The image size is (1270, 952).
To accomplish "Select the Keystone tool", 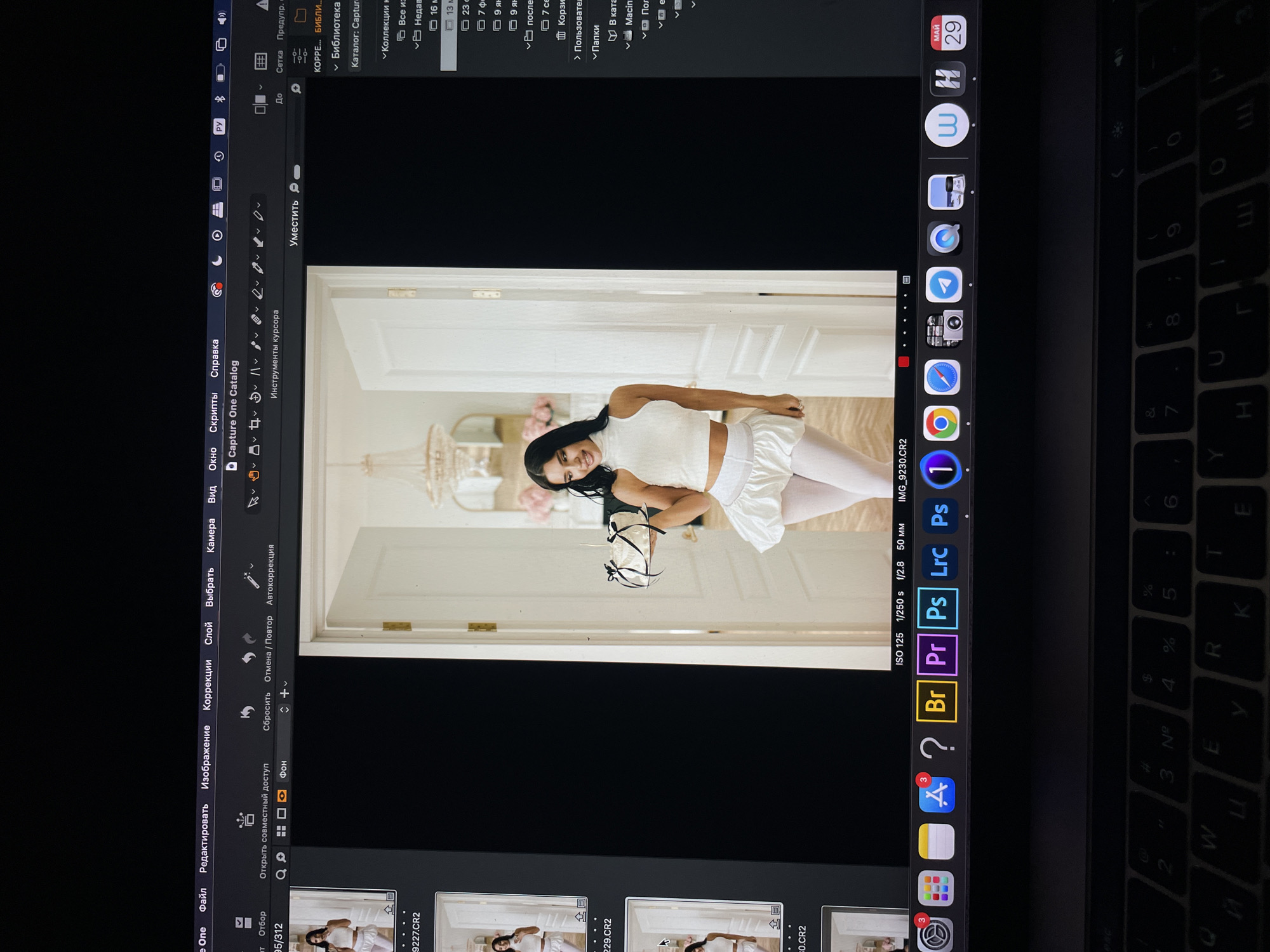I will pos(255,371).
